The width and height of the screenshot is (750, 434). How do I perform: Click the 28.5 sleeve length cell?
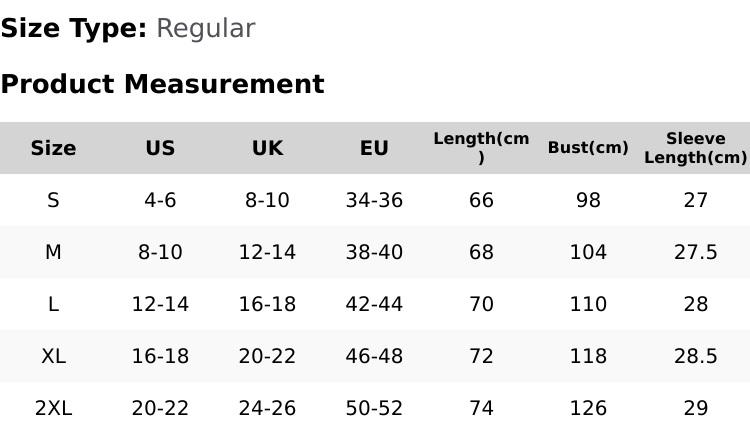[695, 356]
